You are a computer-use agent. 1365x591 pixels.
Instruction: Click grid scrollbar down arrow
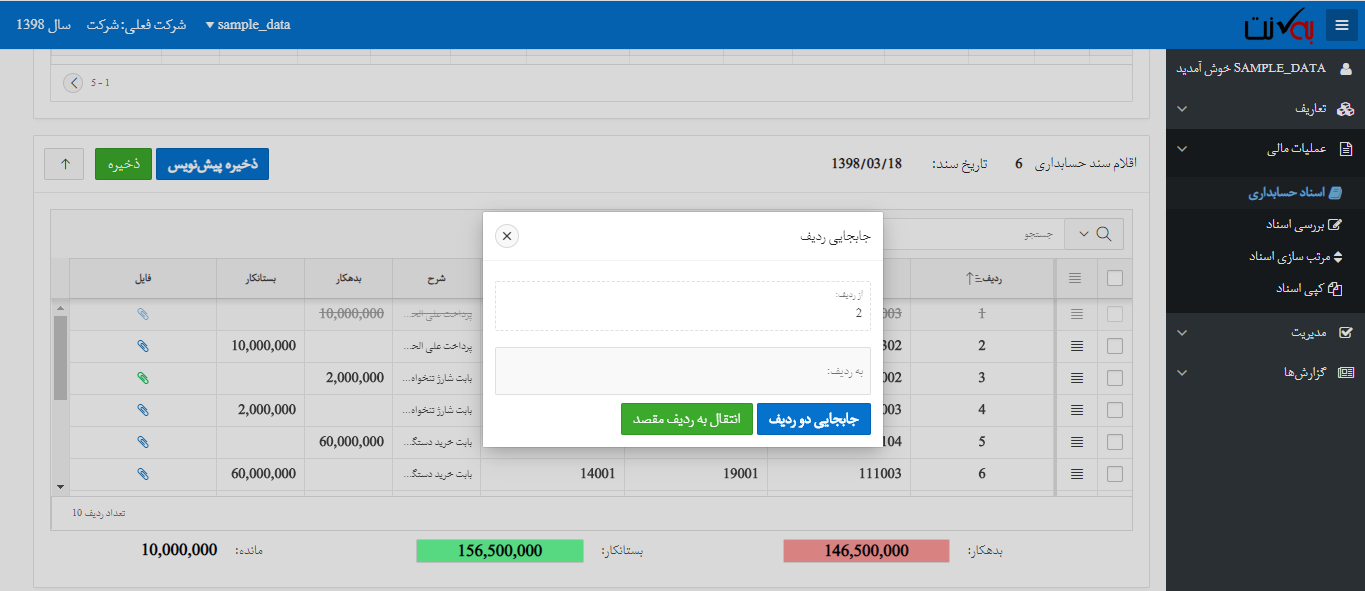60,487
